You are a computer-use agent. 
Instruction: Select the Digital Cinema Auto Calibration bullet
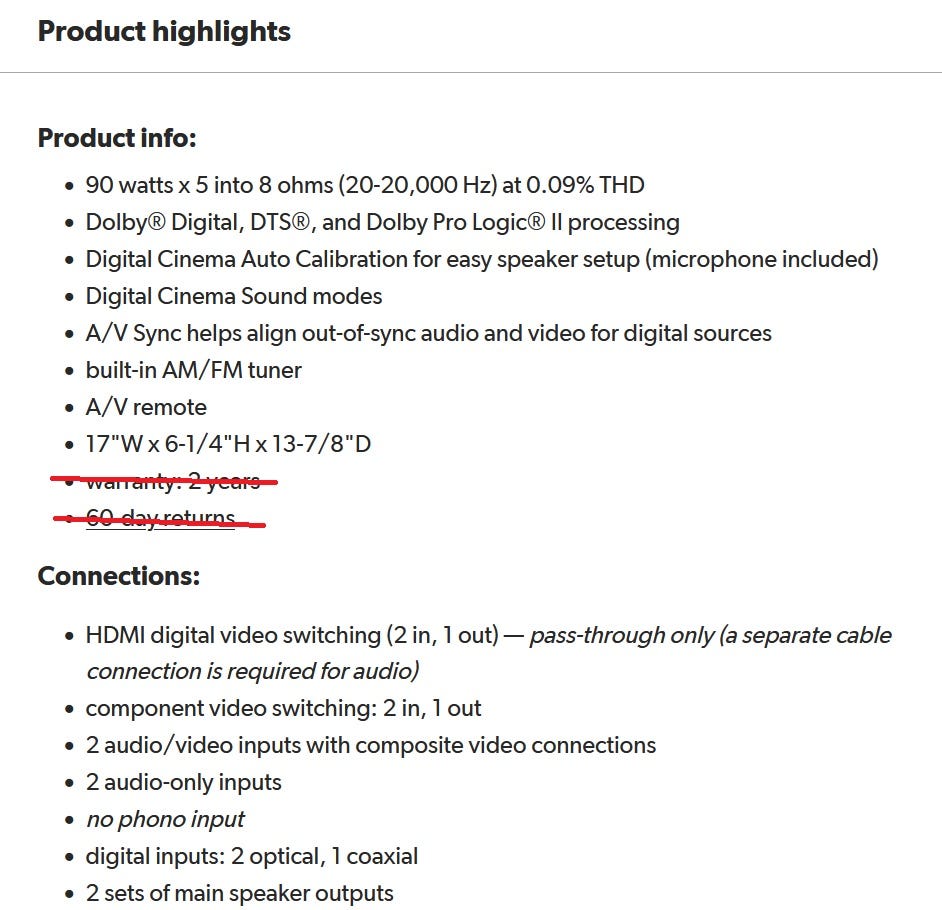tap(481, 259)
